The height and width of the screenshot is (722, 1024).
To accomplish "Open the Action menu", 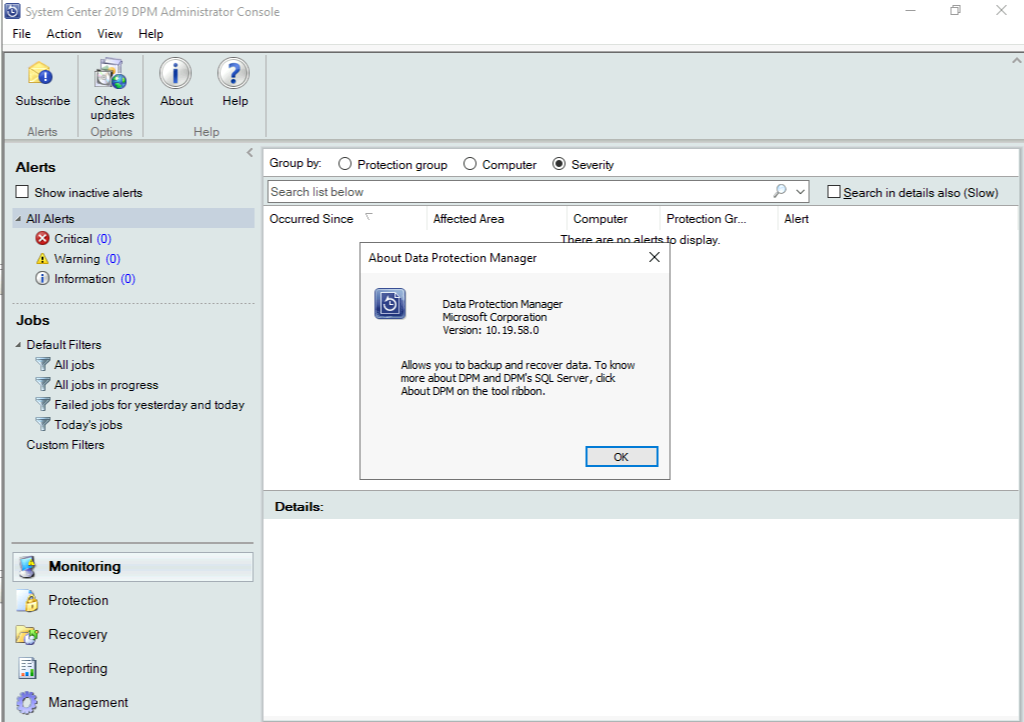I will [x=64, y=34].
